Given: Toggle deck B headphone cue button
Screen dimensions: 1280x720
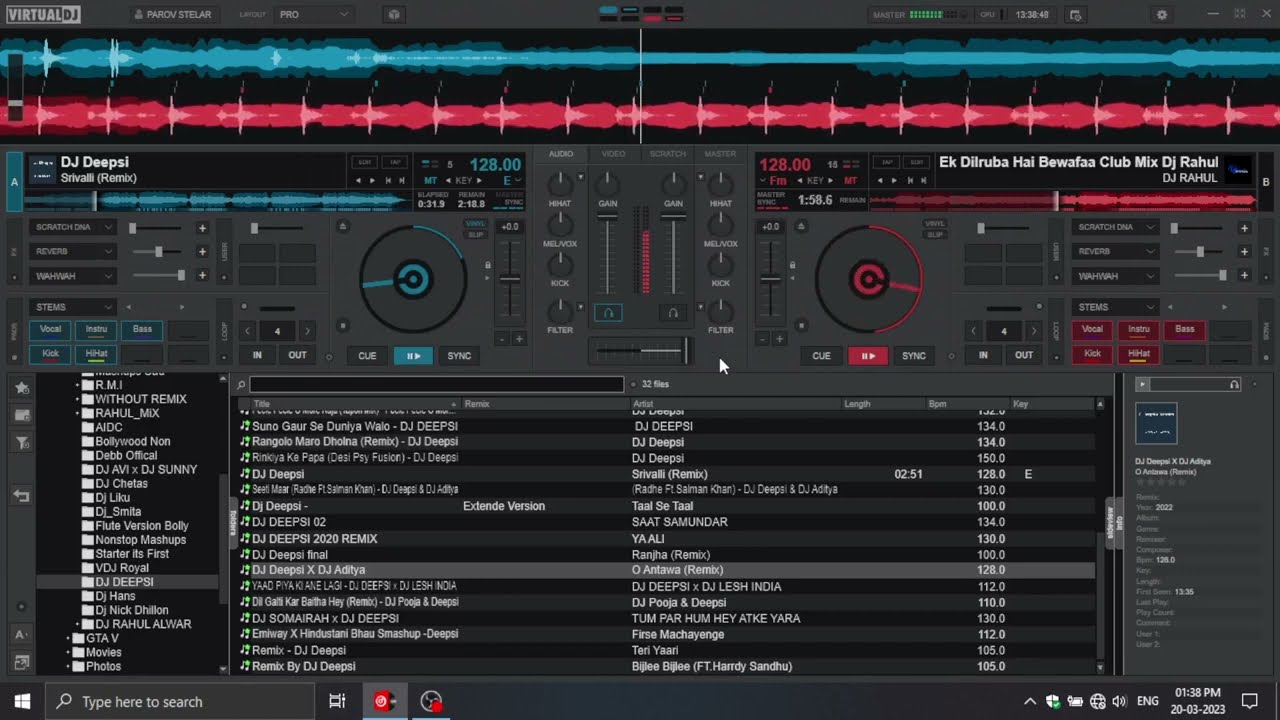Looking at the screenshot, I should (x=673, y=313).
